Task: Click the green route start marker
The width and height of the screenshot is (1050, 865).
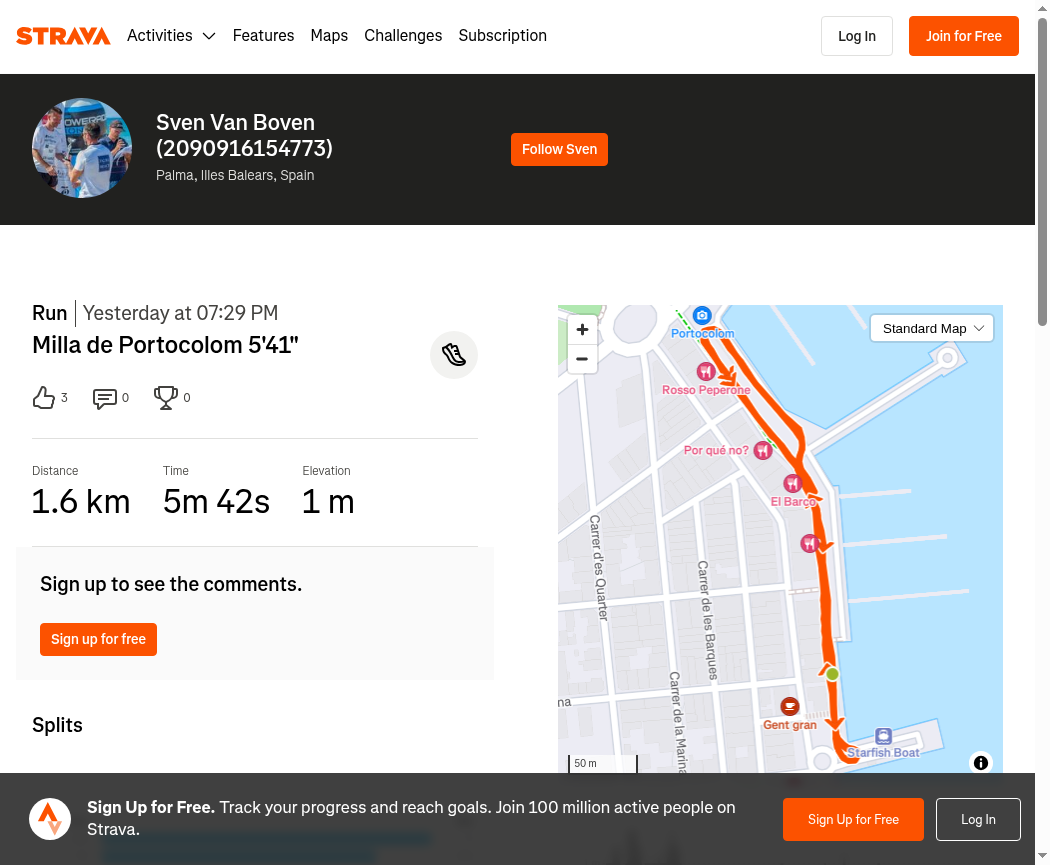Action: click(832, 674)
